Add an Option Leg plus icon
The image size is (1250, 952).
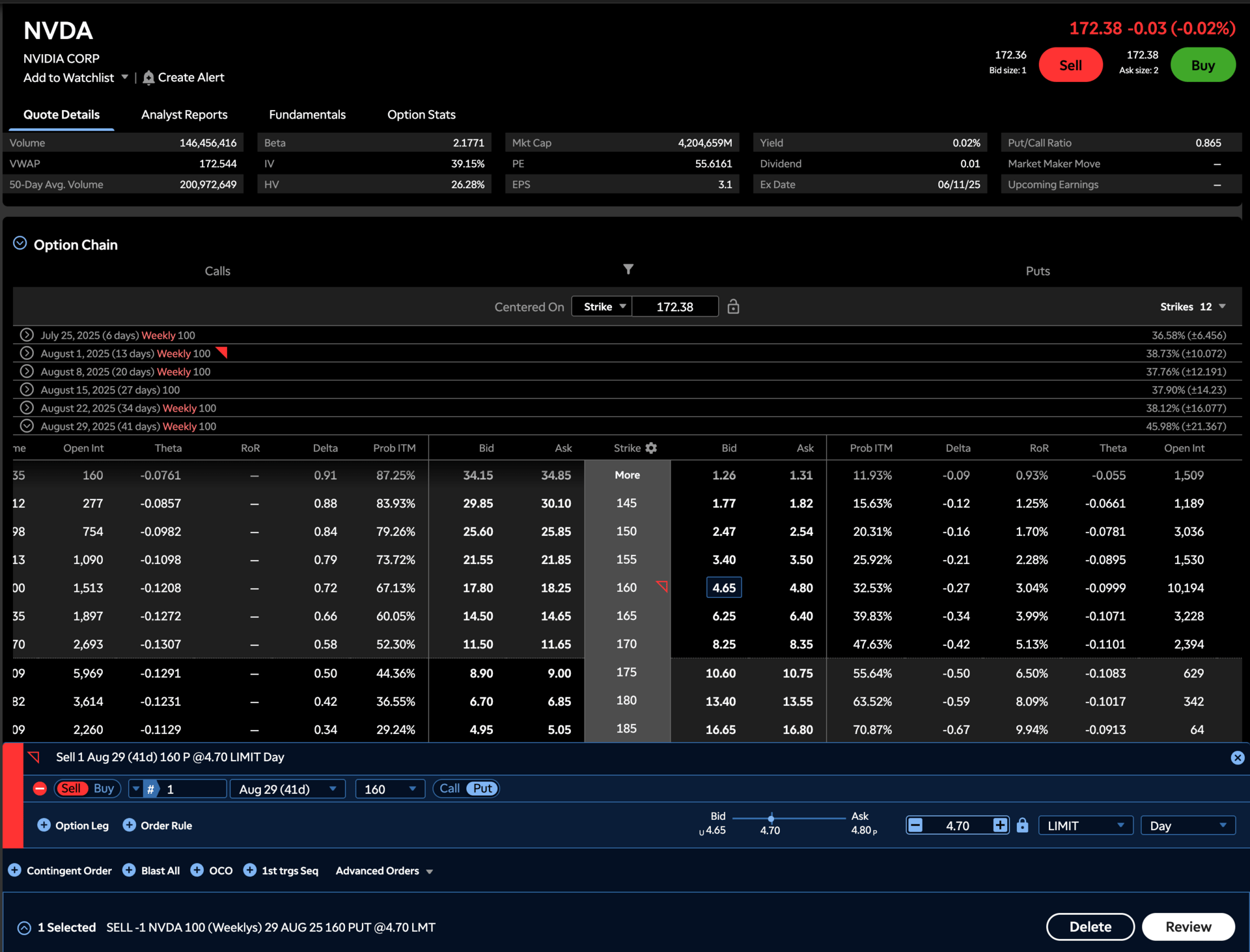(x=44, y=825)
